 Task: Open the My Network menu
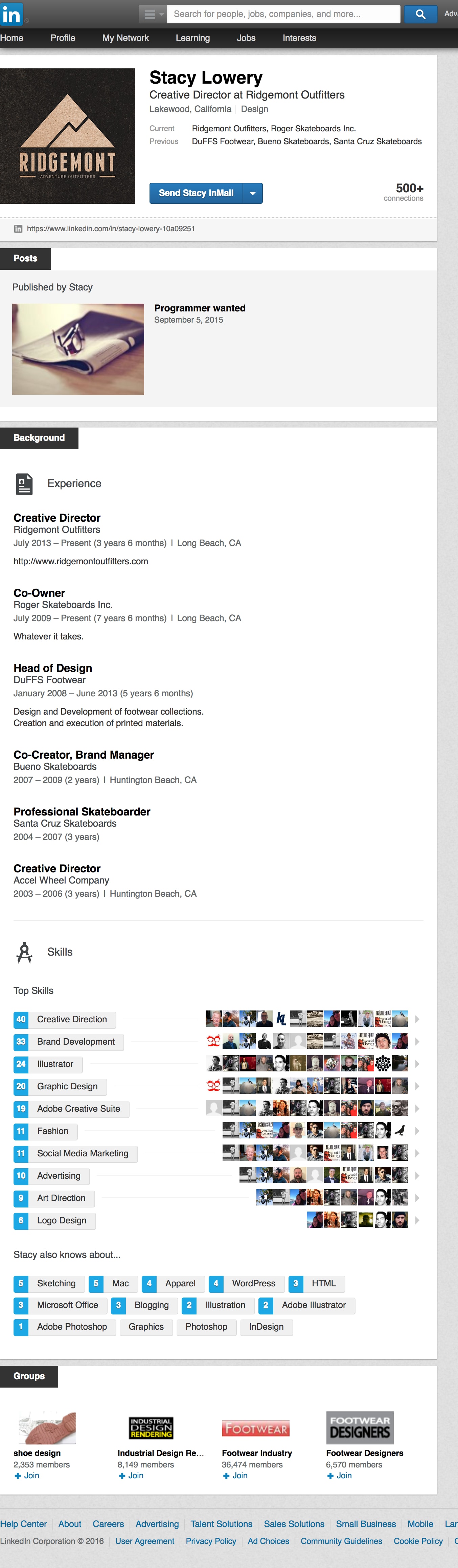pyautogui.click(x=125, y=38)
